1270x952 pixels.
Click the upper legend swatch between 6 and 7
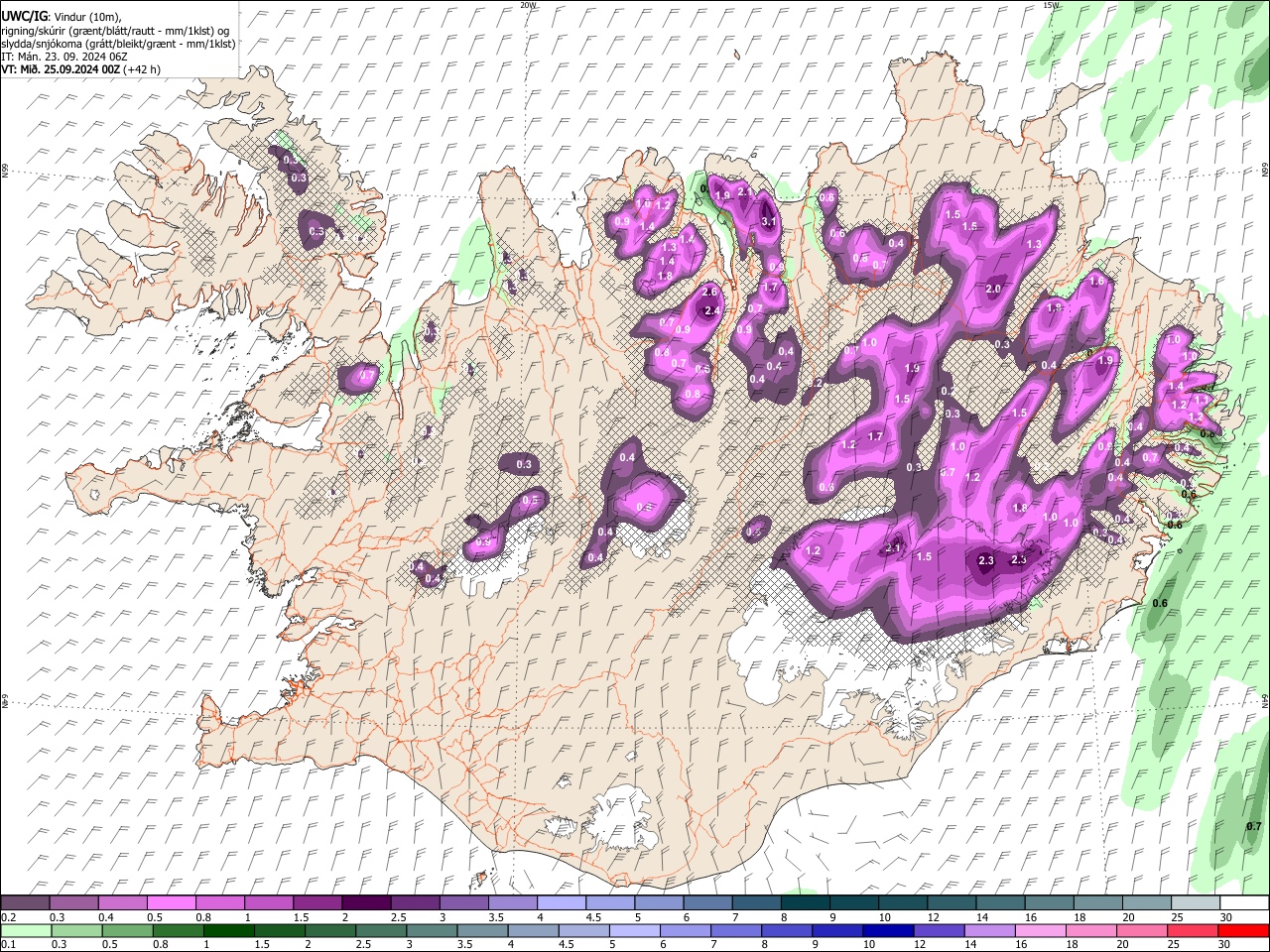click(x=707, y=903)
